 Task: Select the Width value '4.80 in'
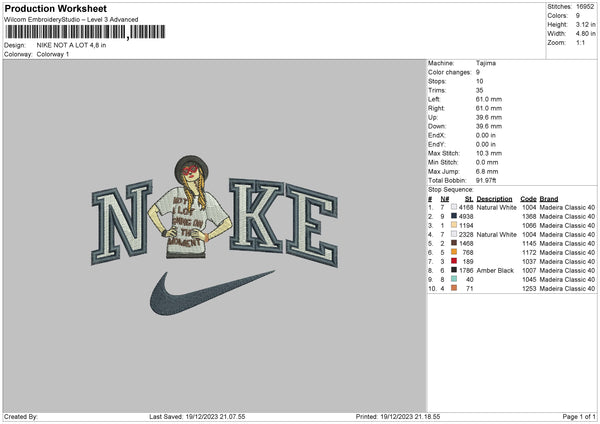[585, 34]
